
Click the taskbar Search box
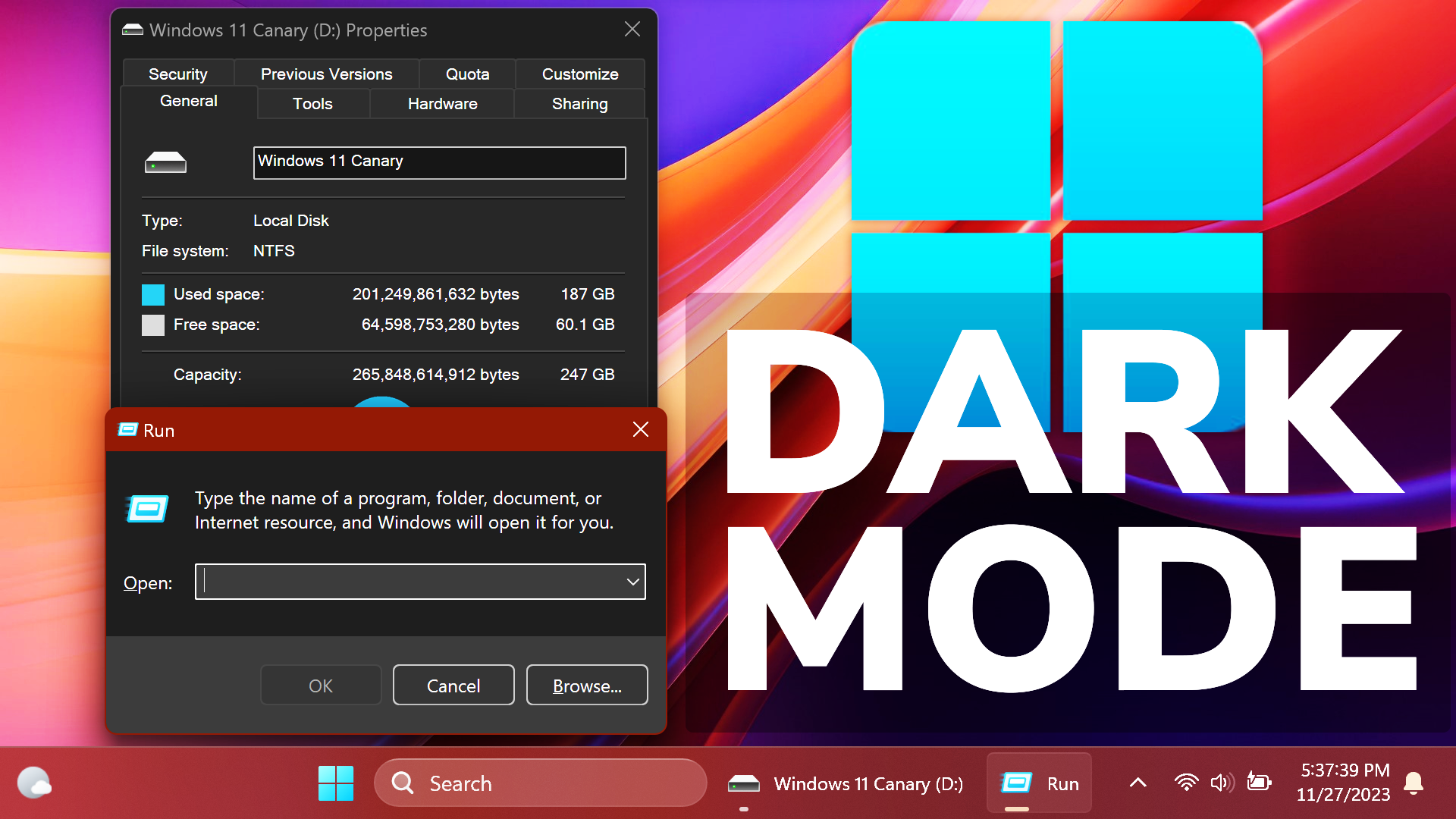point(540,783)
